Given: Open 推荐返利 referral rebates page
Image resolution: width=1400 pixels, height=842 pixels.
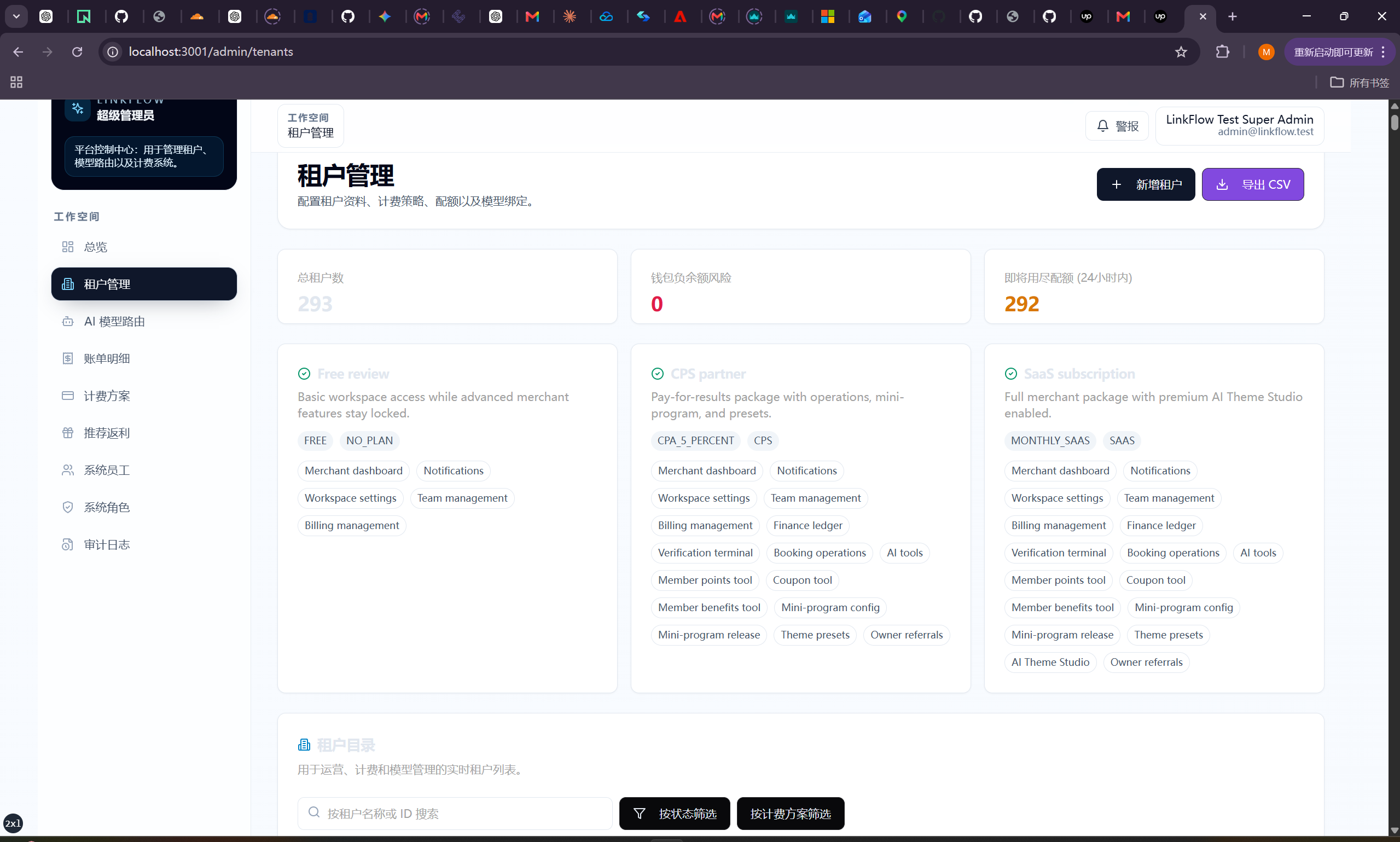Looking at the screenshot, I should tap(143, 433).
